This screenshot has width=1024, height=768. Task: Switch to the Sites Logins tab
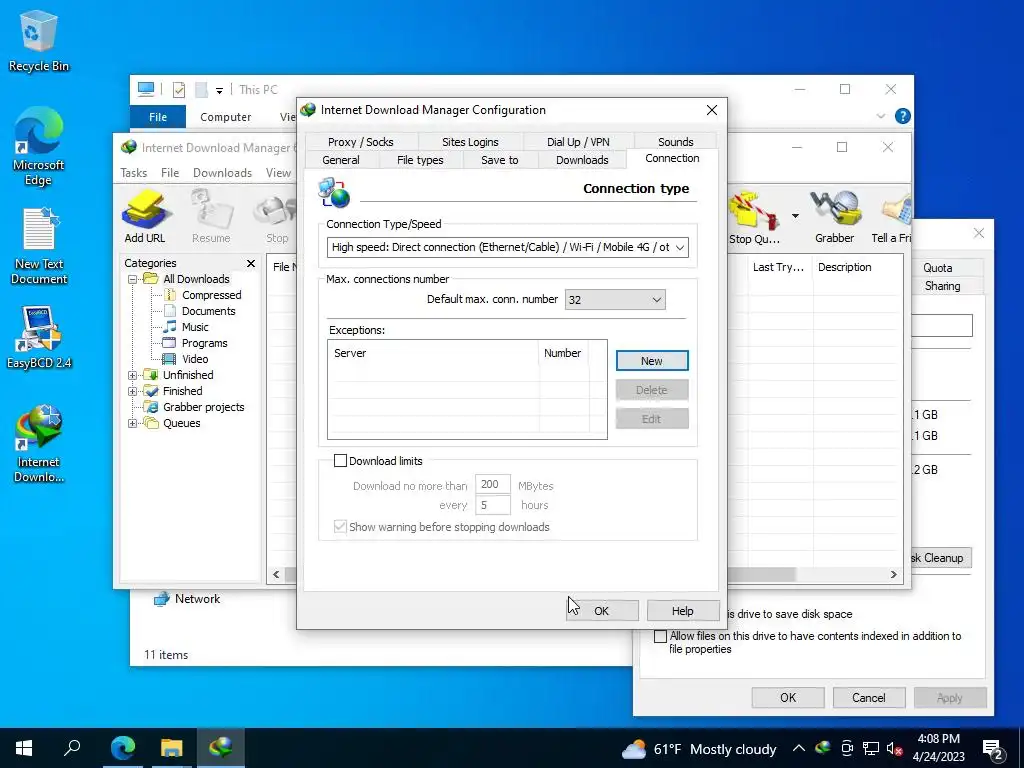tap(470, 142)
